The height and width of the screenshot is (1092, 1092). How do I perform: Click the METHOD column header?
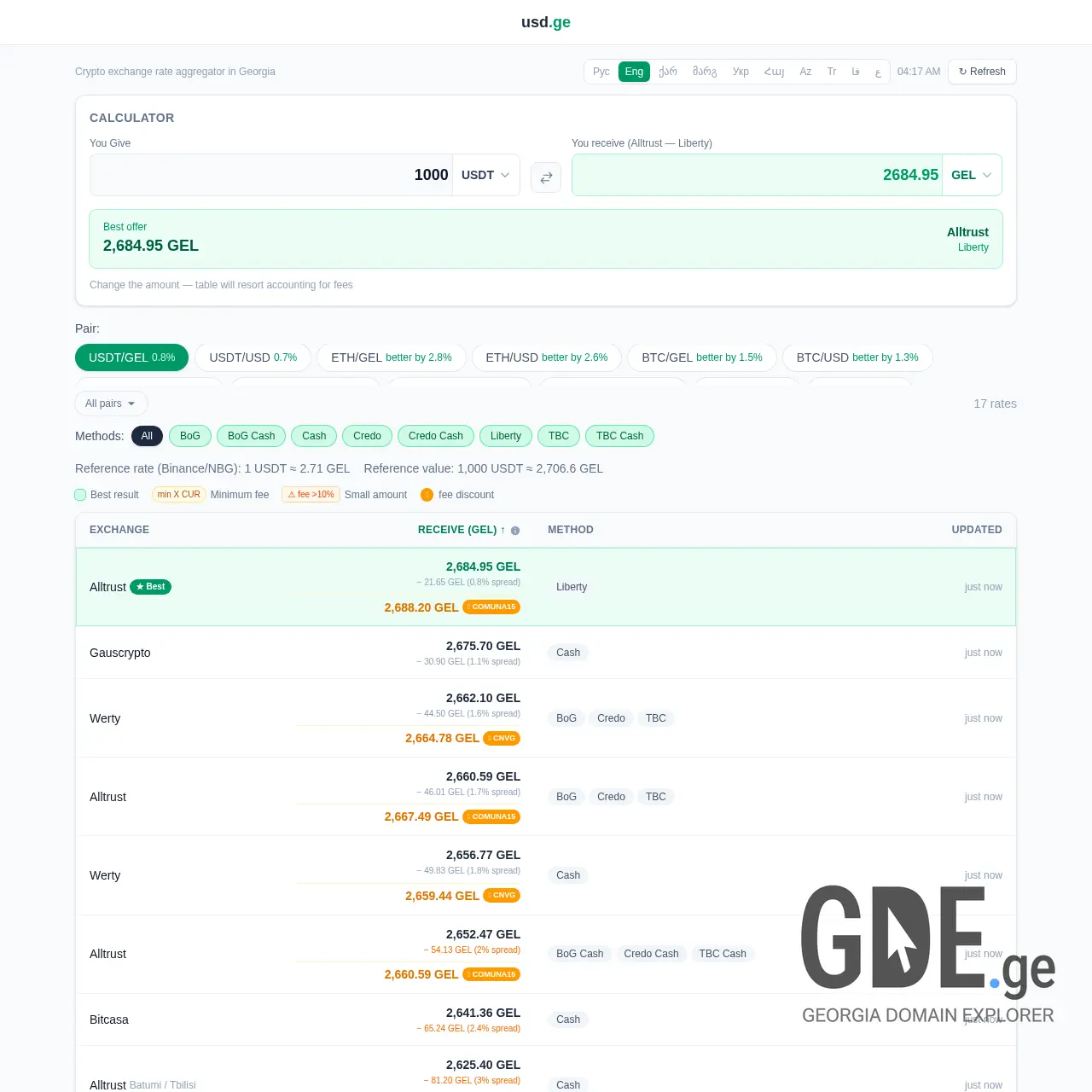[571, 530]
